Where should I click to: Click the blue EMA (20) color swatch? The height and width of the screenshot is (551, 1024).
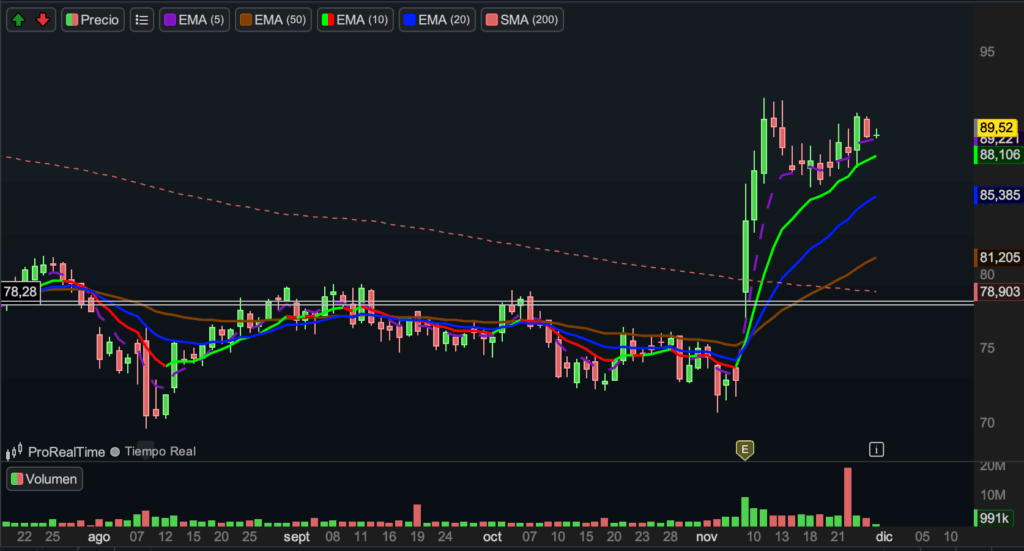tap(410, 19)
